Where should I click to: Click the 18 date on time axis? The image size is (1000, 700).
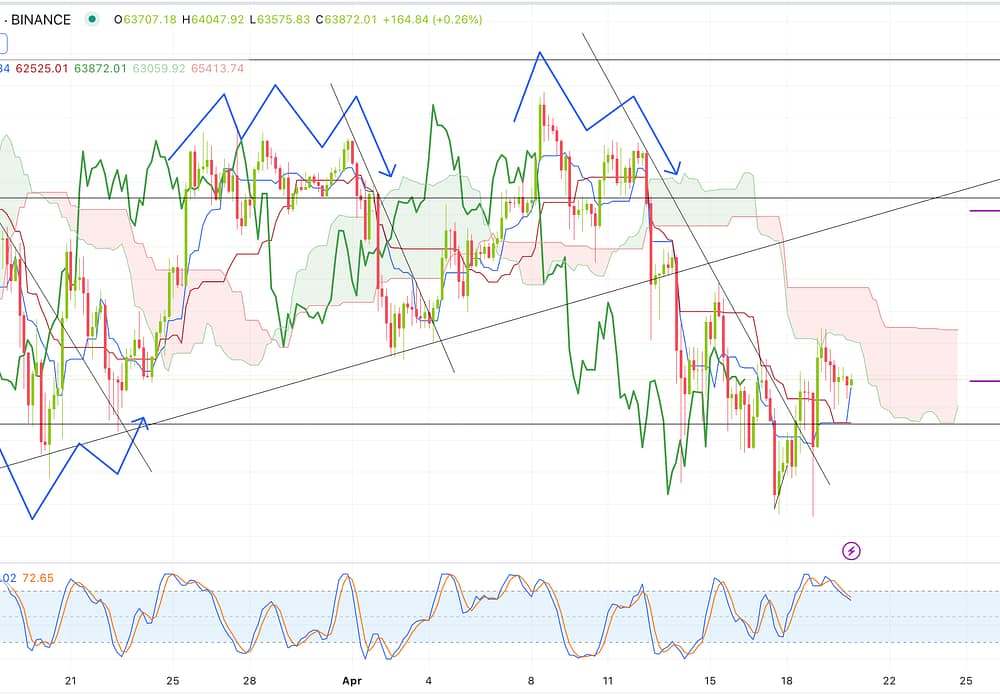click(788, 680)
